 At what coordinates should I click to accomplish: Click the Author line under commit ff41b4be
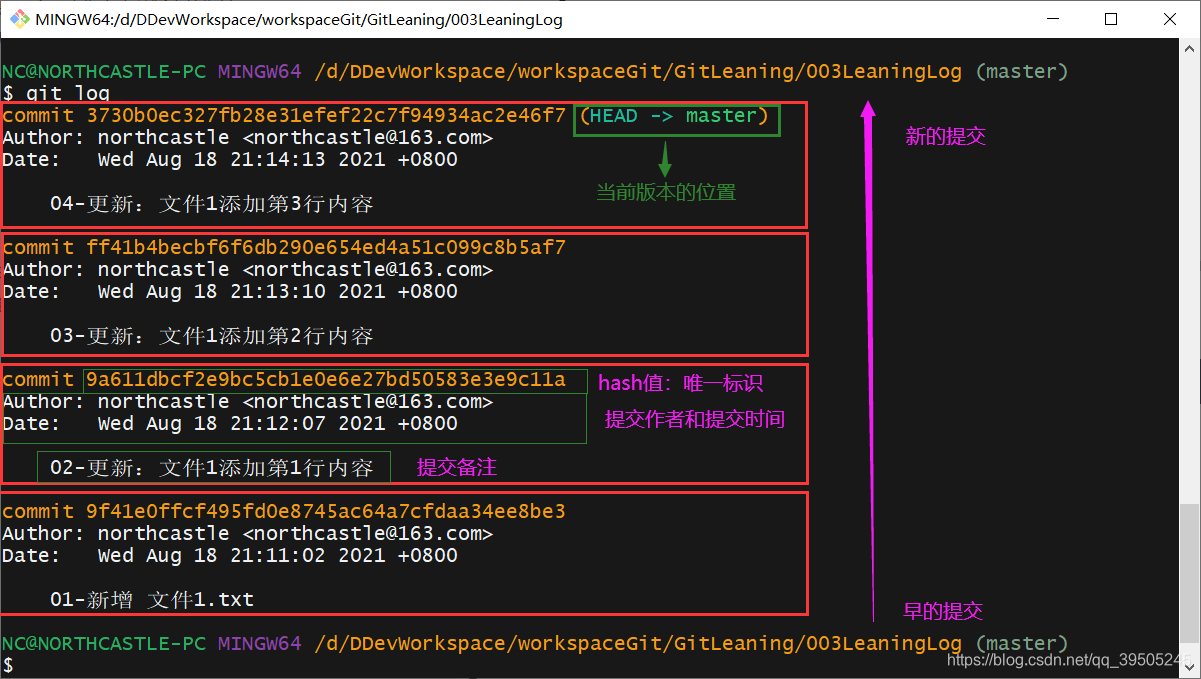click(248, 270)
